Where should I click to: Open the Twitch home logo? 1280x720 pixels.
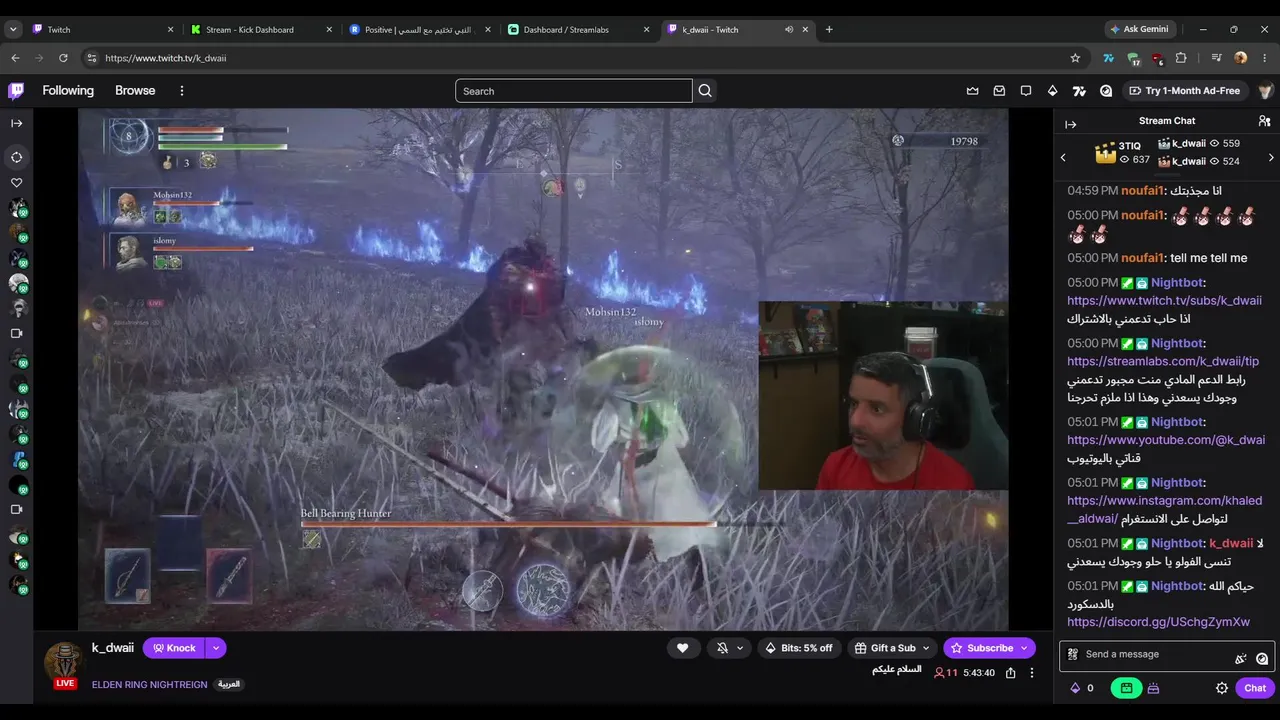tap(16, 91)
